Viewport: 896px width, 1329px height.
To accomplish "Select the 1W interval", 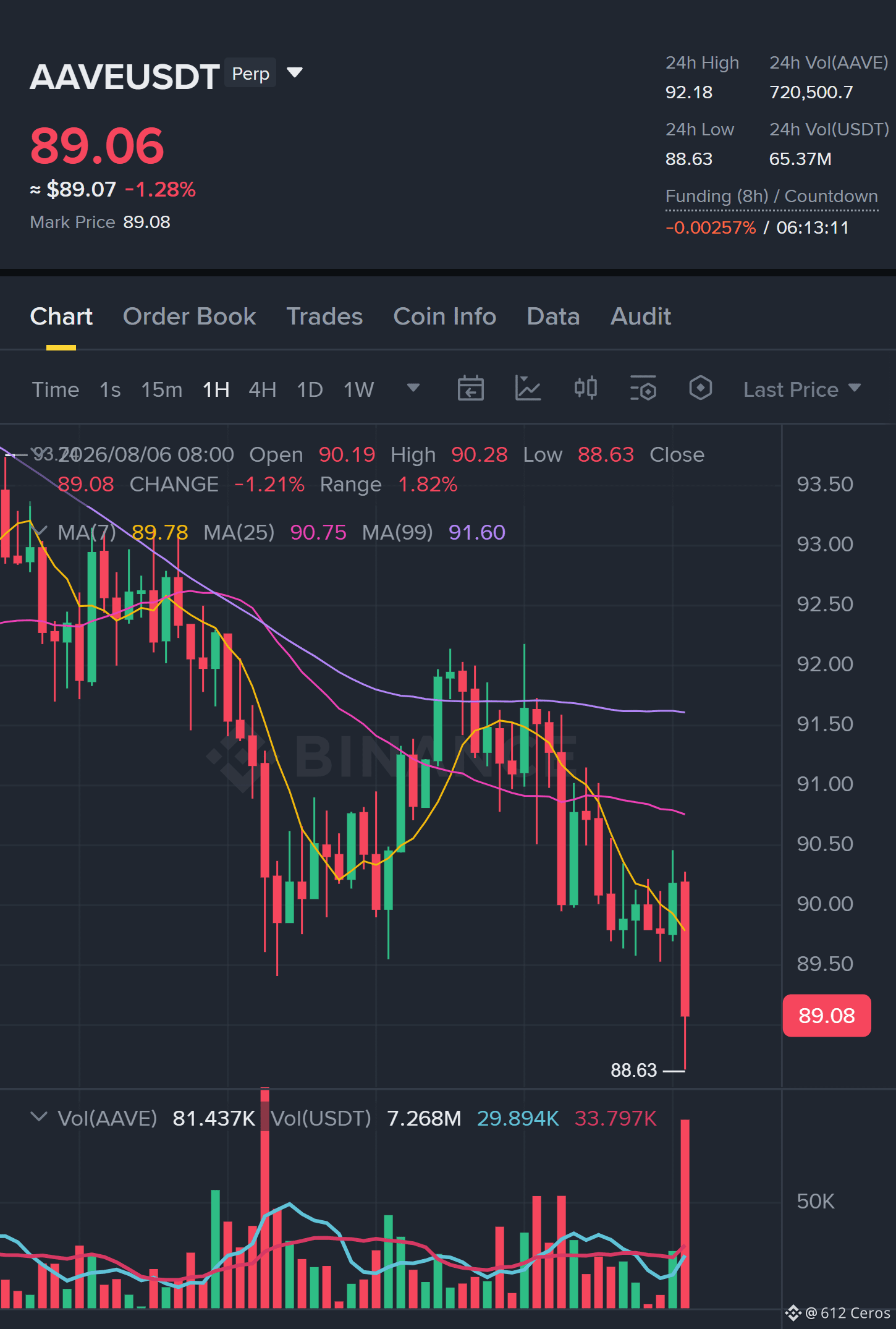I will pos(359,389).
